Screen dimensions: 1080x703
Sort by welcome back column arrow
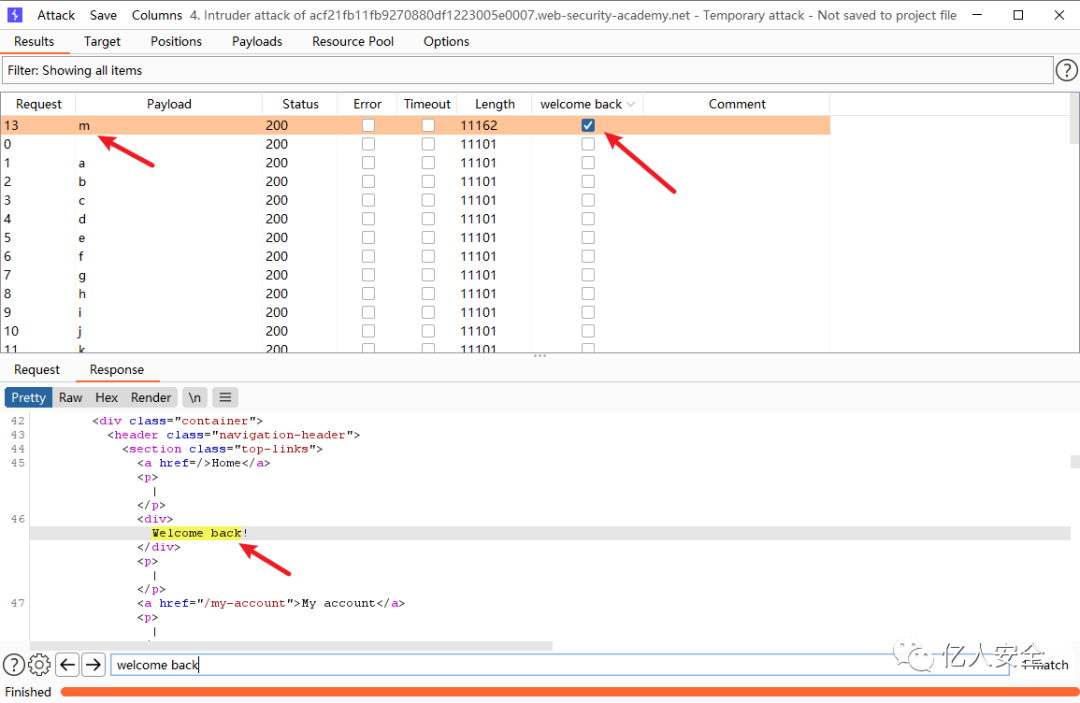pos(630,104)
